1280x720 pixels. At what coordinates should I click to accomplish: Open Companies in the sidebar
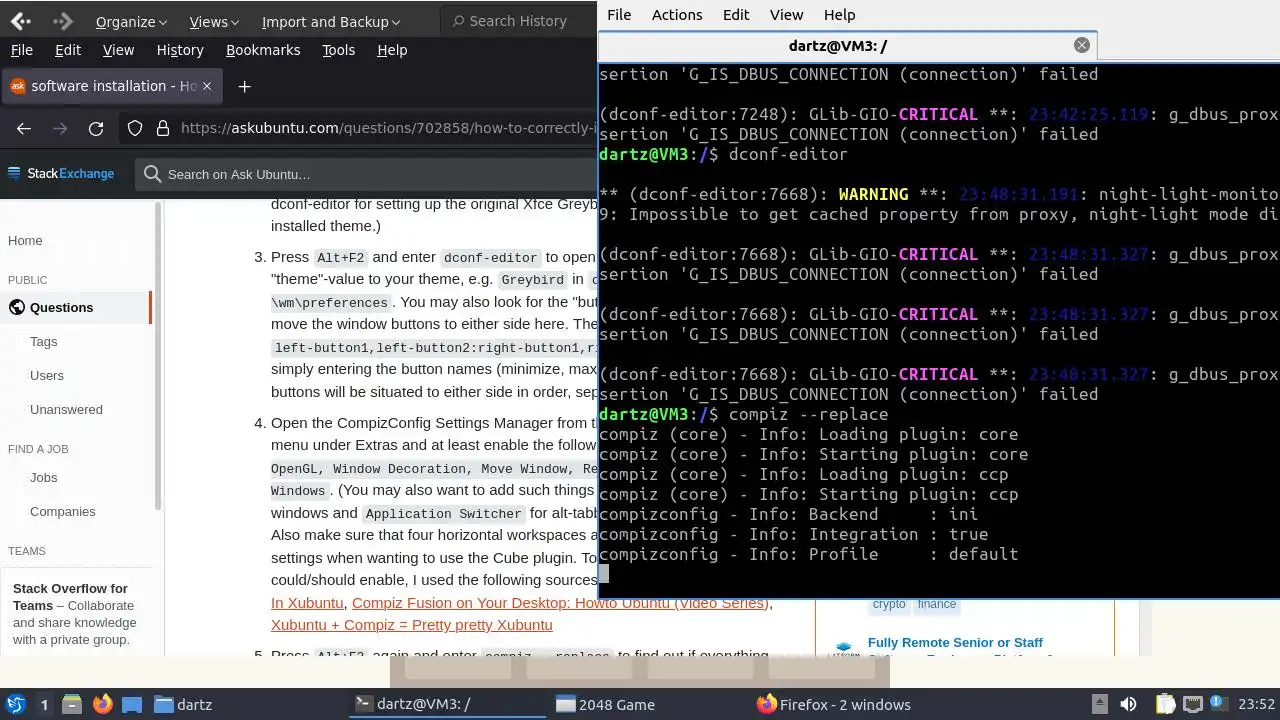[x=63, y=511]
